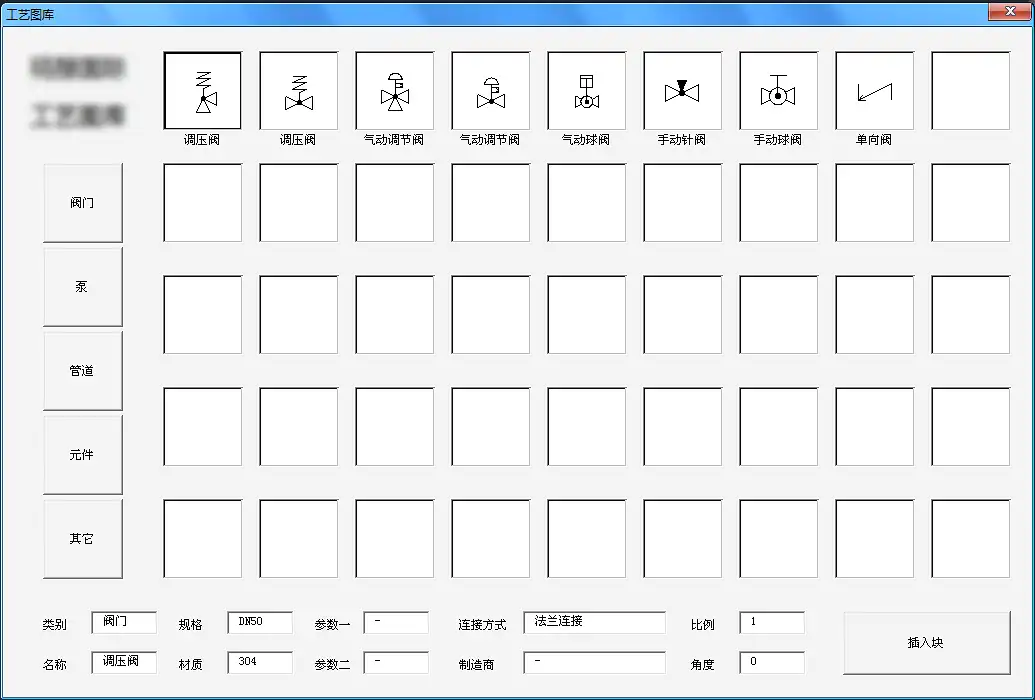This screenshot has width=1035, height=700.
Task: Open the 泵 category
Action: (x=83, y=287)
